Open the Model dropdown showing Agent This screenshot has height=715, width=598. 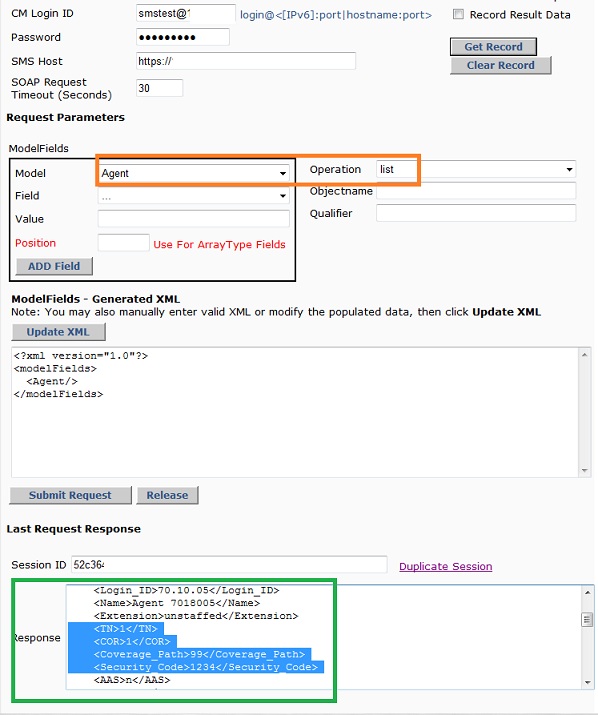click(194, 173)
